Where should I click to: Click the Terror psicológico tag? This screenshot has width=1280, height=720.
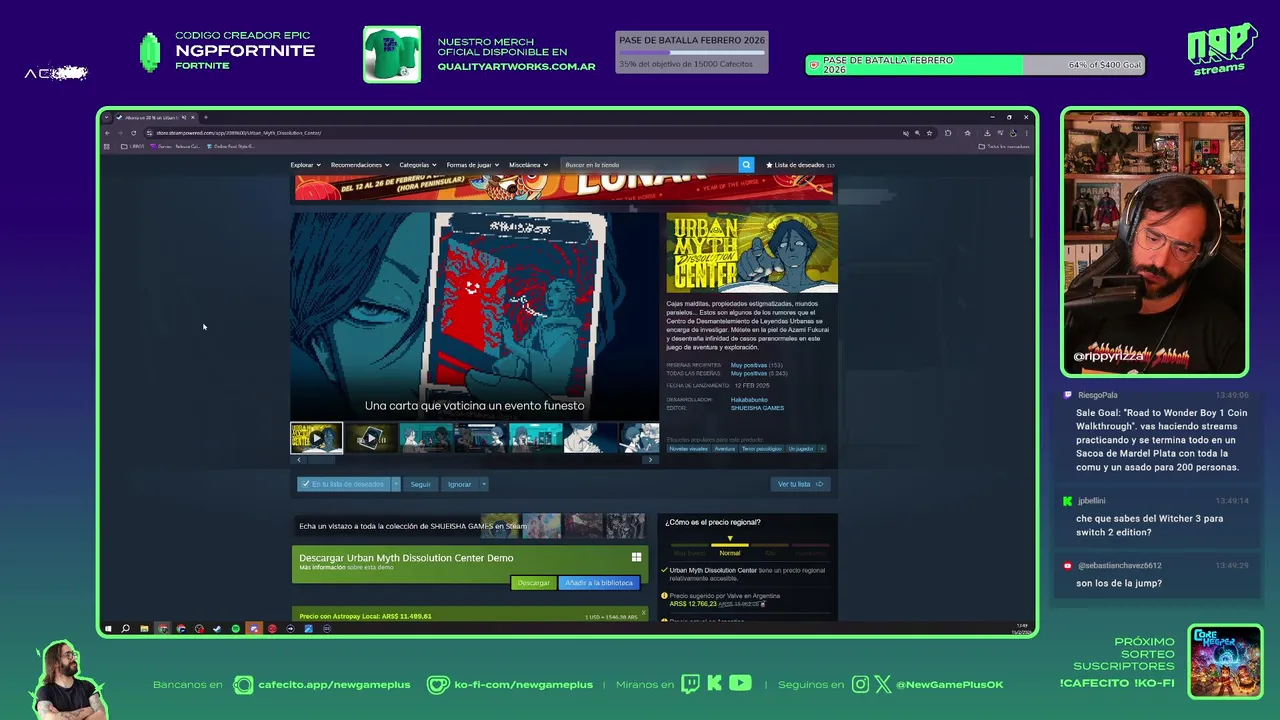(762, 449)
